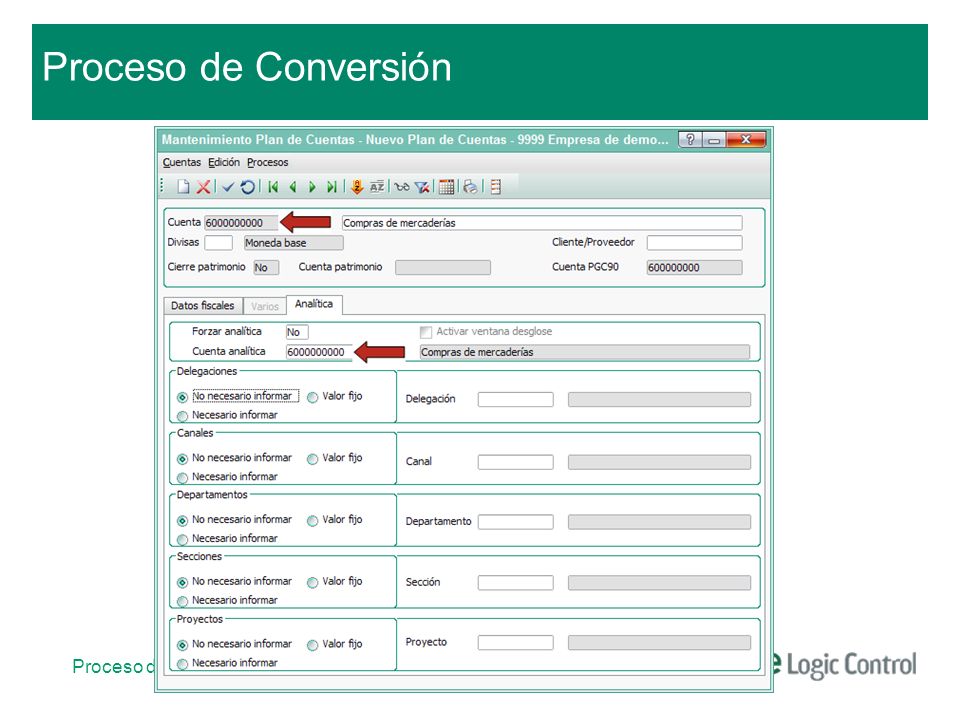Go to the previous record
The width and height of the screenshot is (960, 720).
tap(293, 187)
